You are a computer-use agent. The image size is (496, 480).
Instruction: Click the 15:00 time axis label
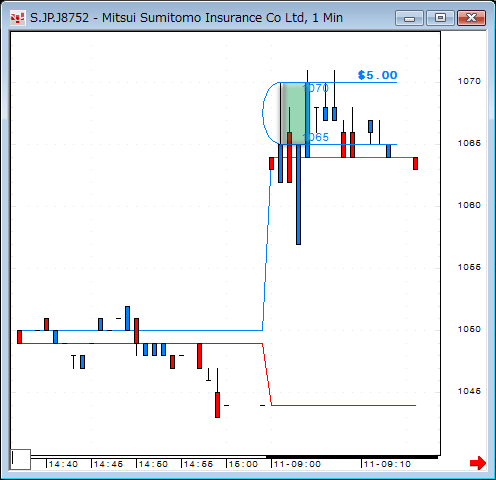click(243, 464)
